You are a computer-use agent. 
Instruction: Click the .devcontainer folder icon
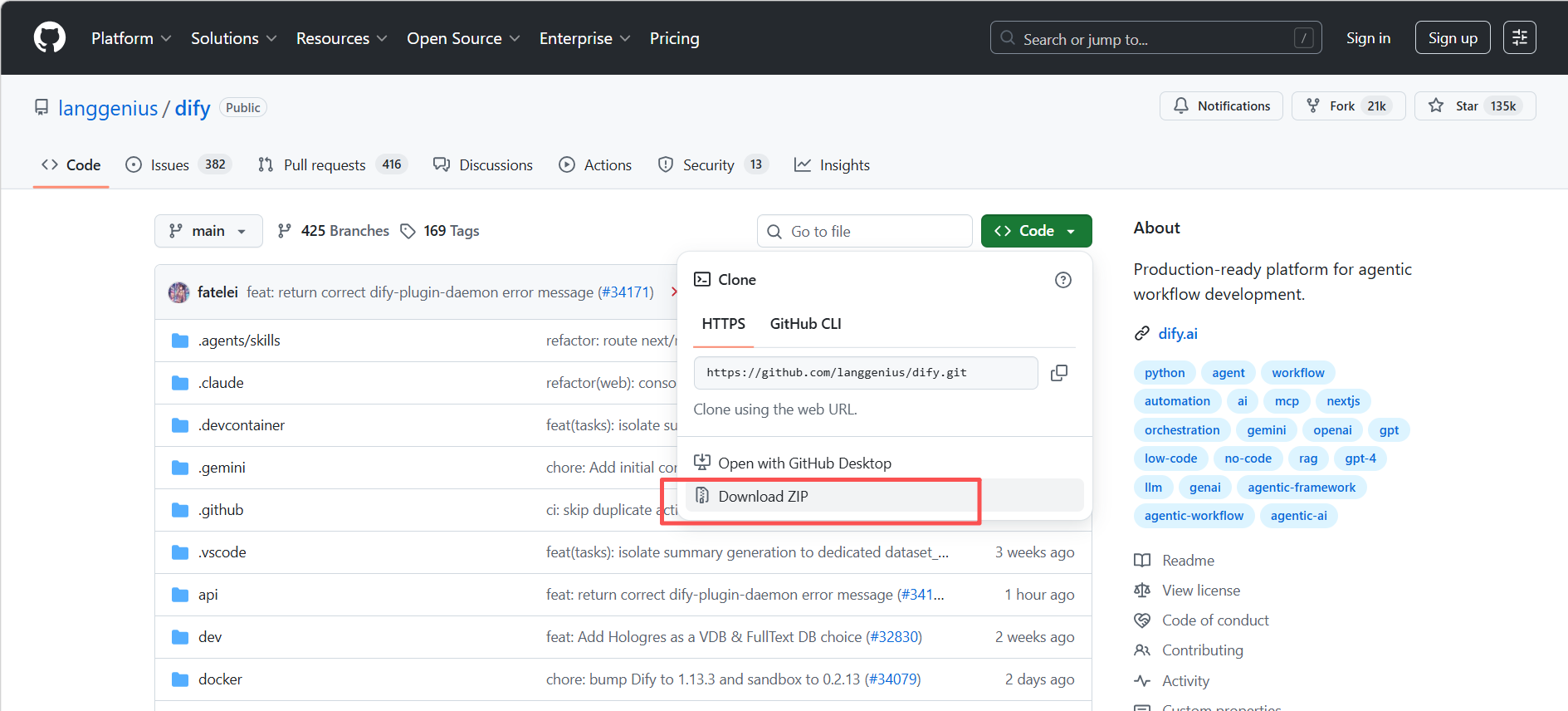coord(180,425)
